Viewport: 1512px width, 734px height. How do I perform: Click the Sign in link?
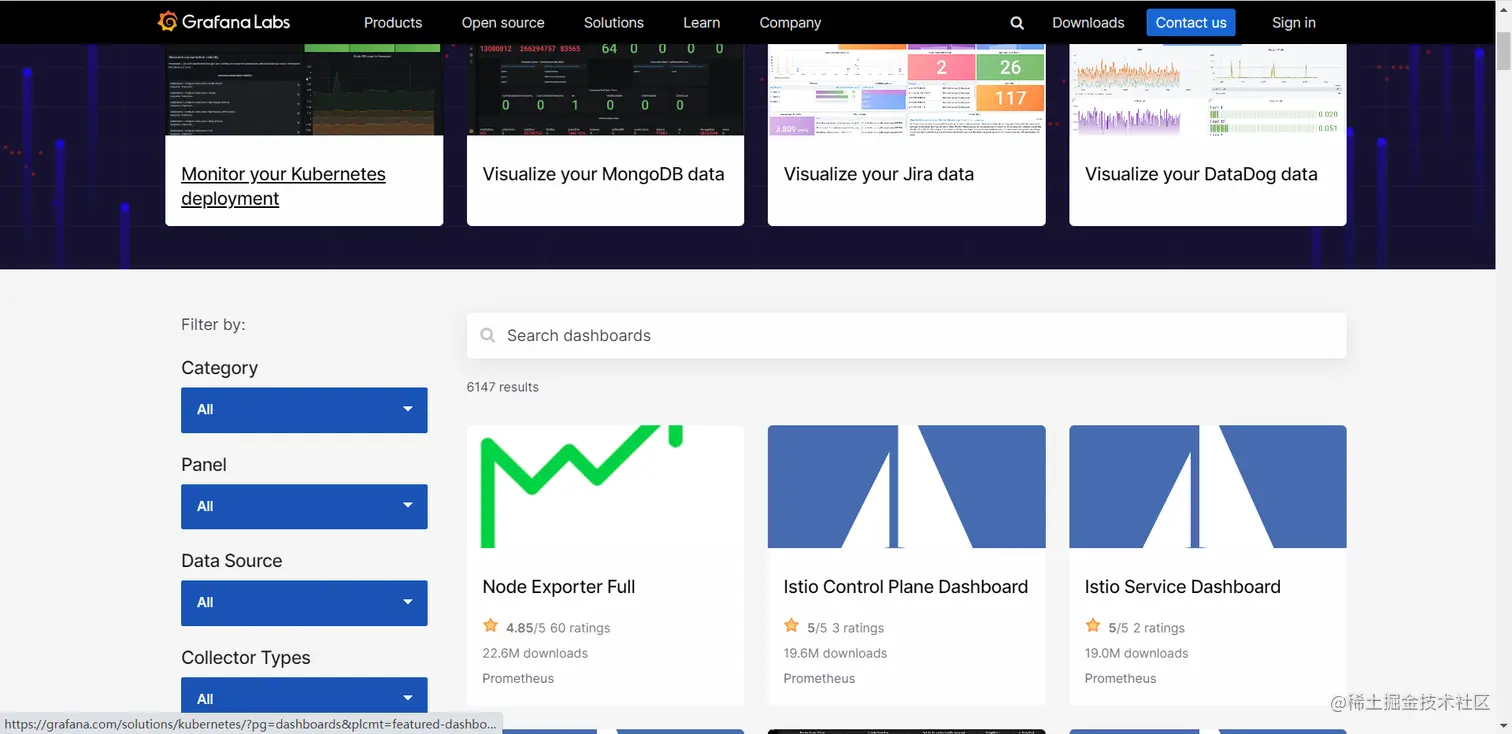tap(1294, 23)
